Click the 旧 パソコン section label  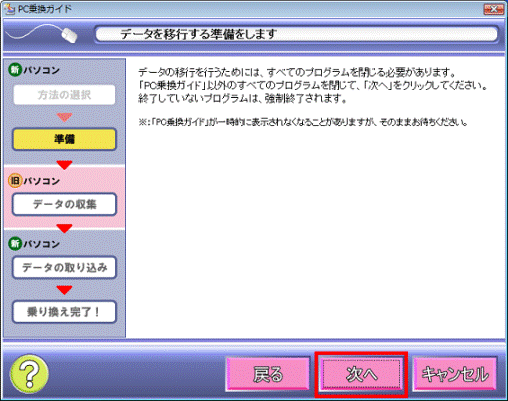pyautogui.click(x=34, y=181)
